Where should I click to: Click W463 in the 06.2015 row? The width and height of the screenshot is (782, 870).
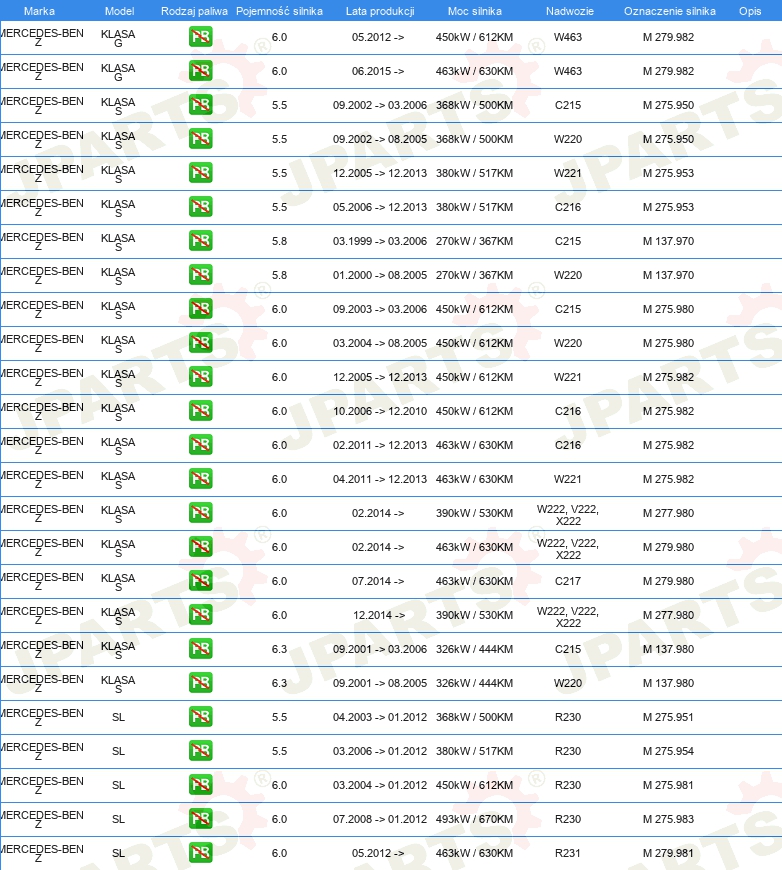click(x=568, y=71)
